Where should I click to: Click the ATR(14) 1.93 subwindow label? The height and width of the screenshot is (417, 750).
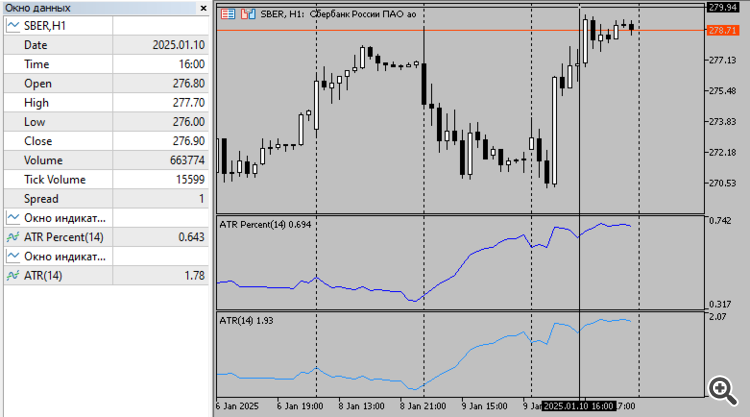246,320
